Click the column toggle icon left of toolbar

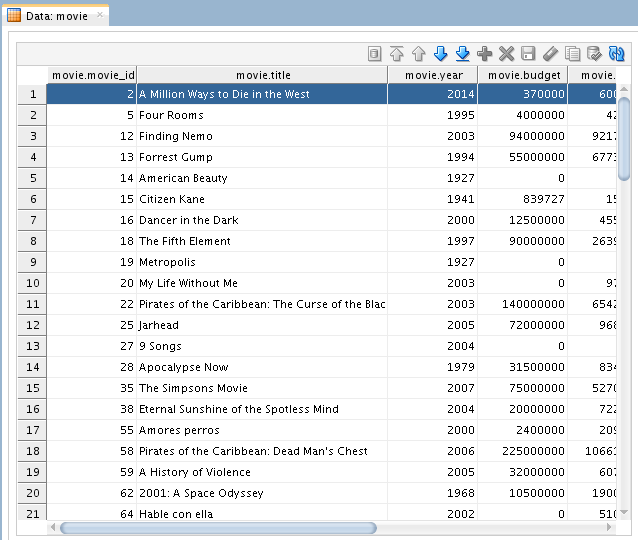(x=375, y=53)
